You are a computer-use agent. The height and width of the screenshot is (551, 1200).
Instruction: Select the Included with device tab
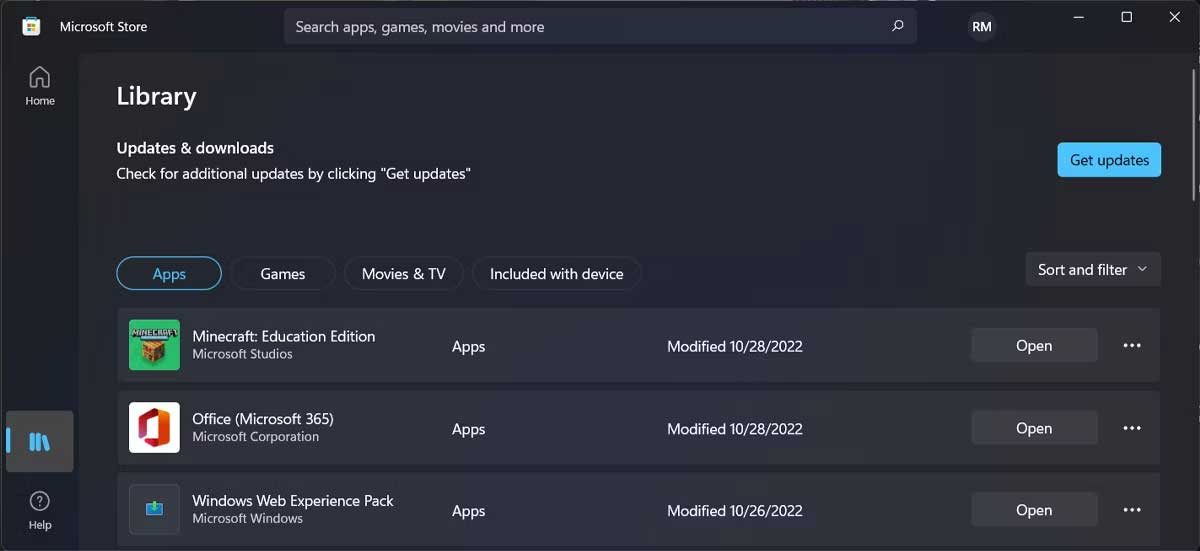tap(556, 274)
